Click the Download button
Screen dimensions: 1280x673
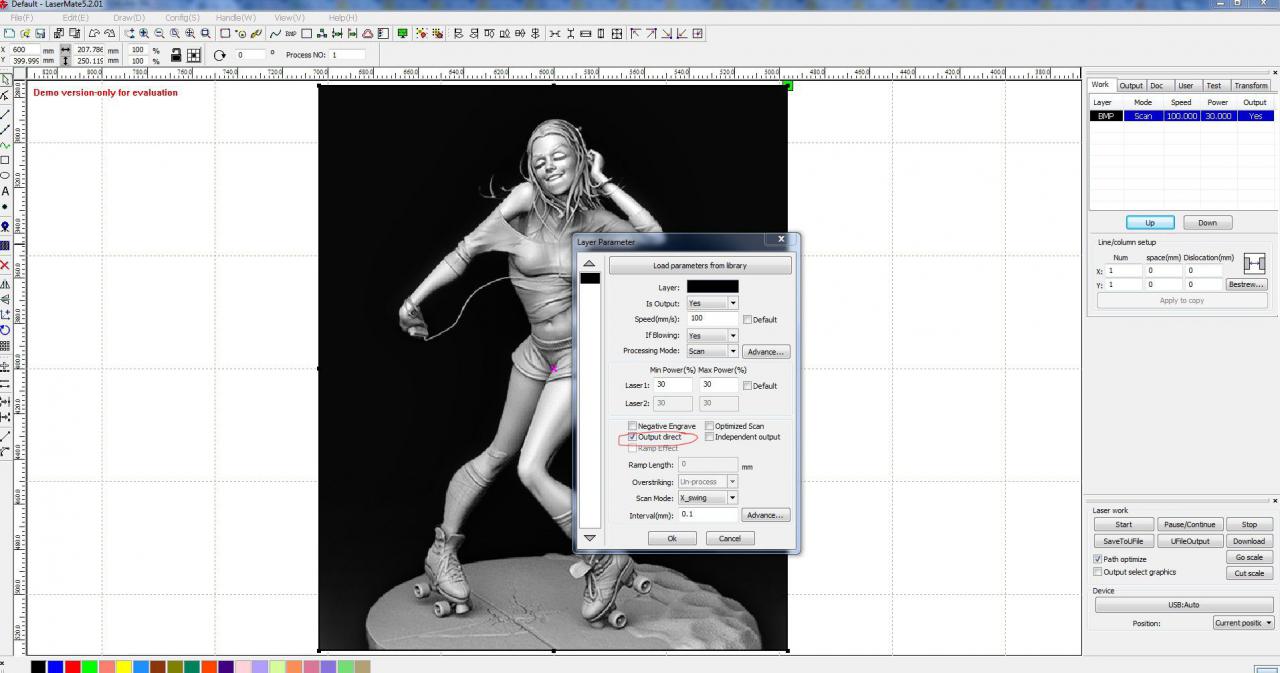click(x=1249, y=541)
